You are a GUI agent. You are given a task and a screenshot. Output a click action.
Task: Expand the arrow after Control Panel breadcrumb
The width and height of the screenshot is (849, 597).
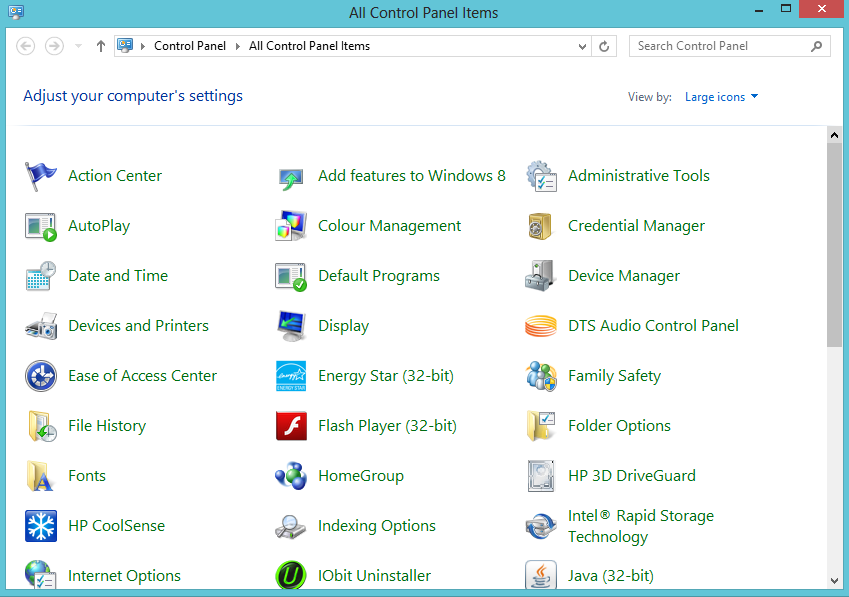[x=237, y=47]
